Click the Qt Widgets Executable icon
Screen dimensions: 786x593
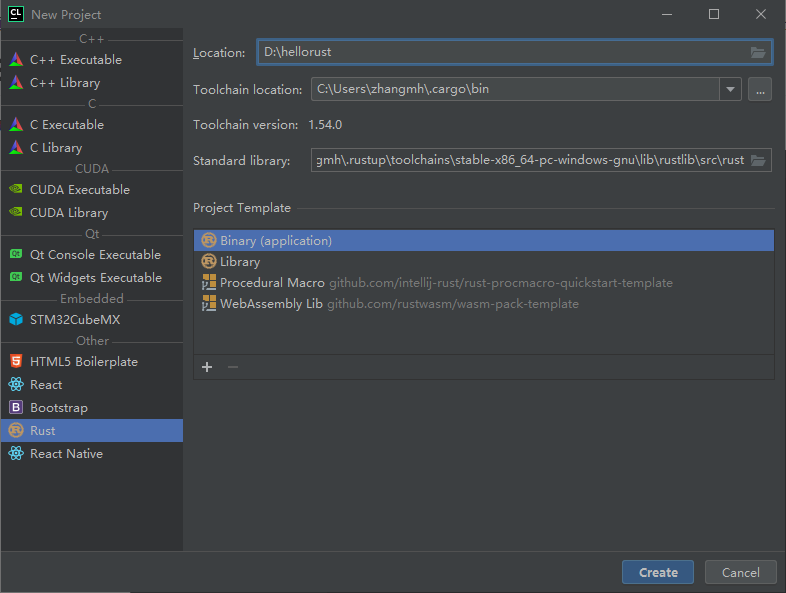16,277
